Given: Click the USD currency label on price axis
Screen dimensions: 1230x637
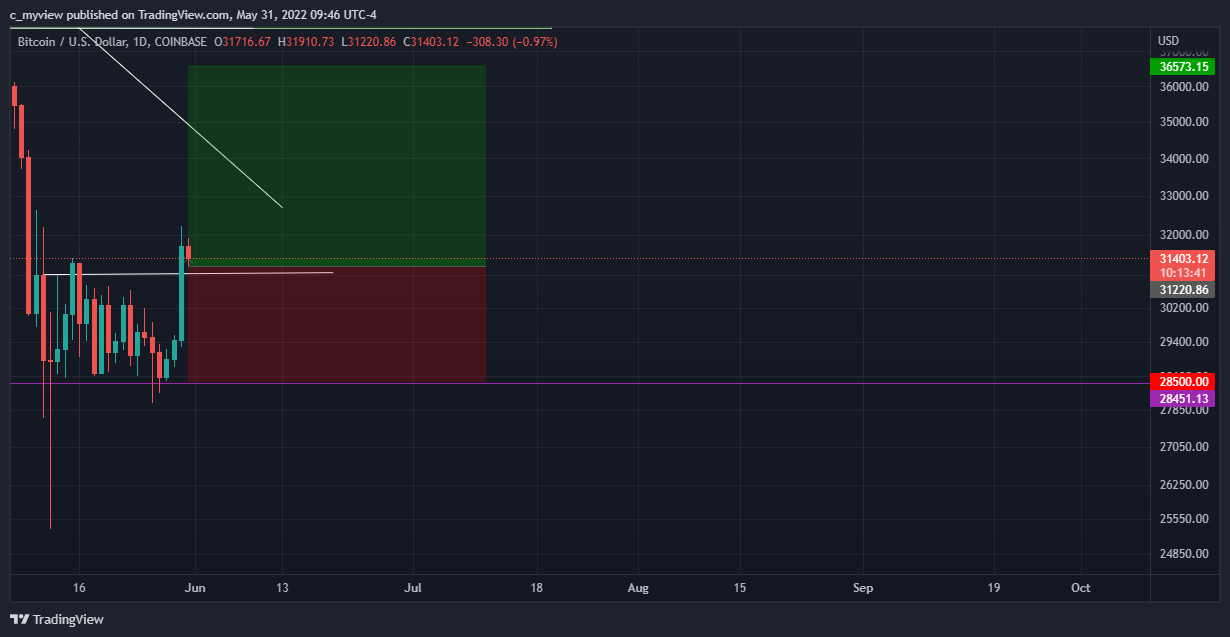Looking at the screenshot, I should pos(1168,41).
